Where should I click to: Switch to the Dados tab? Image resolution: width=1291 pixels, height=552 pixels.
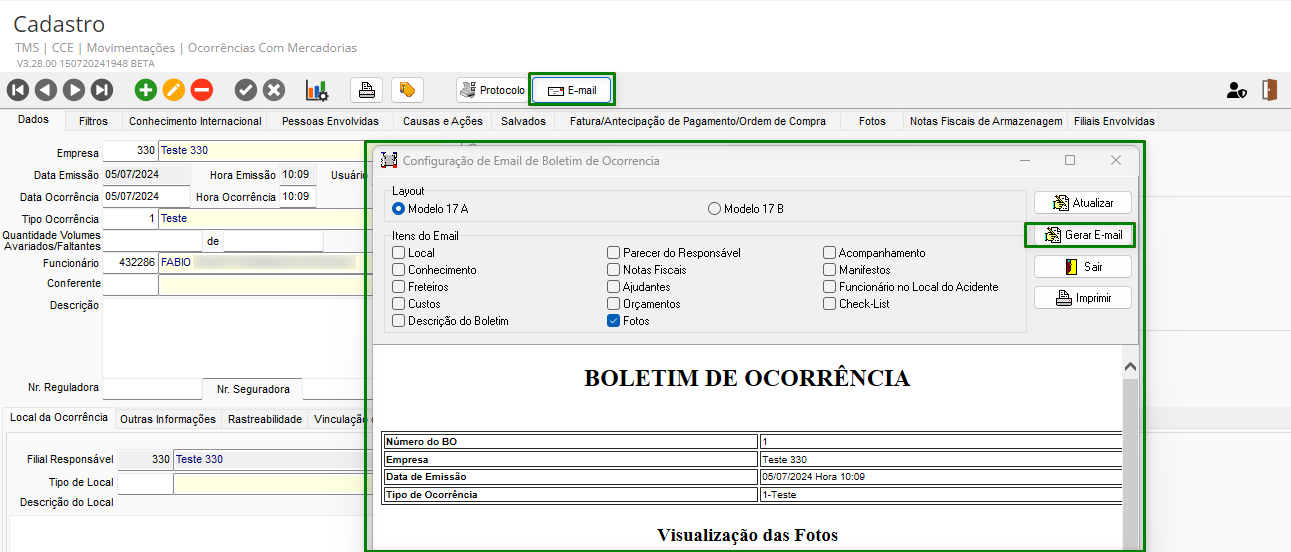33,120
